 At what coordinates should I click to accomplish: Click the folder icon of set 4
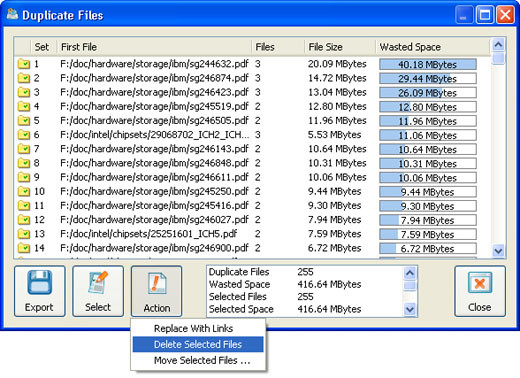24,106
